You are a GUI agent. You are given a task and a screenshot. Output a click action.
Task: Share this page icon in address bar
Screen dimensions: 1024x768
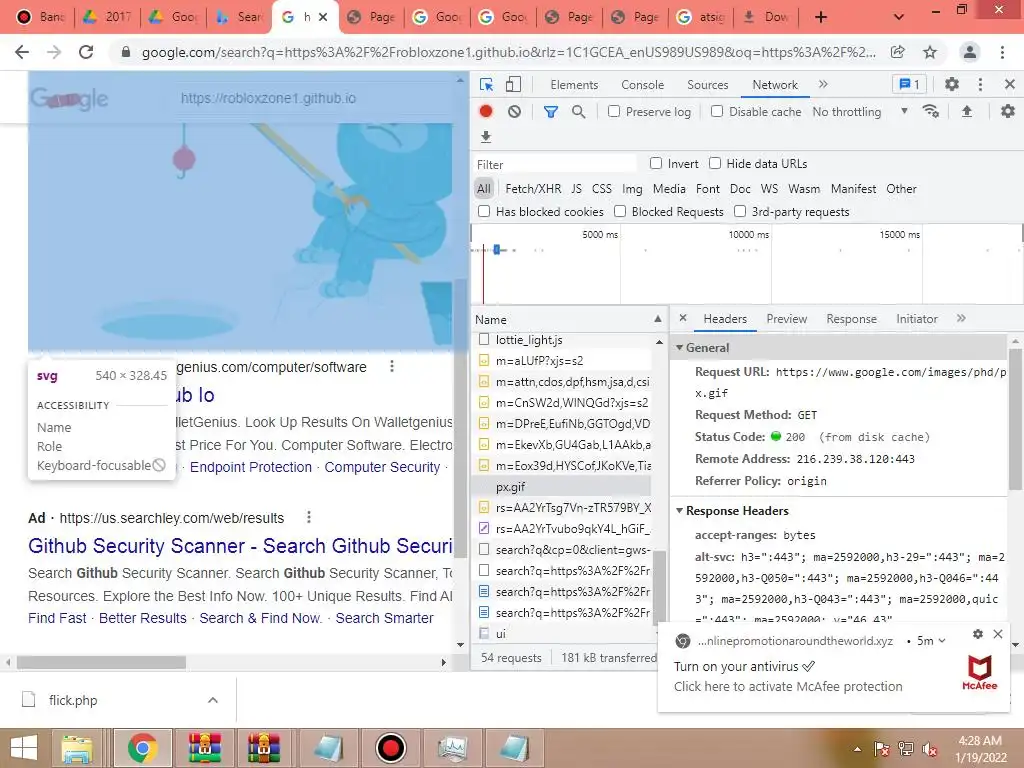point(898,52)
